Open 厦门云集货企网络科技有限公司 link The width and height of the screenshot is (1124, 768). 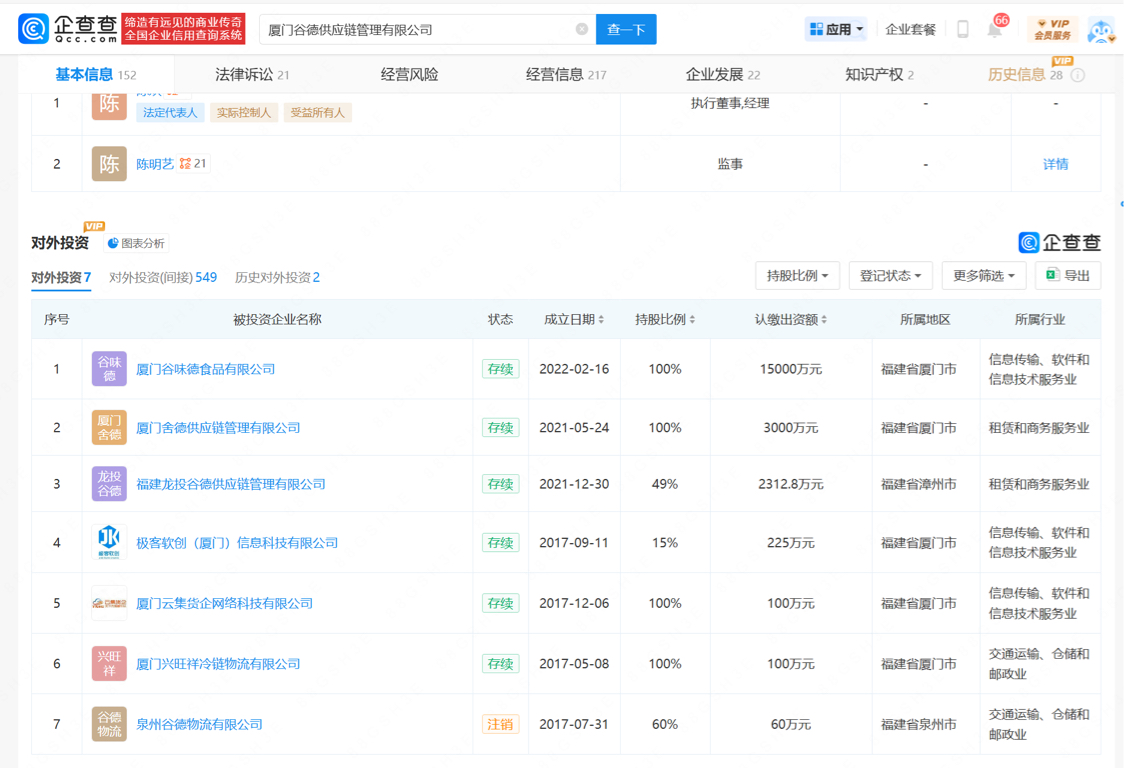224,604
